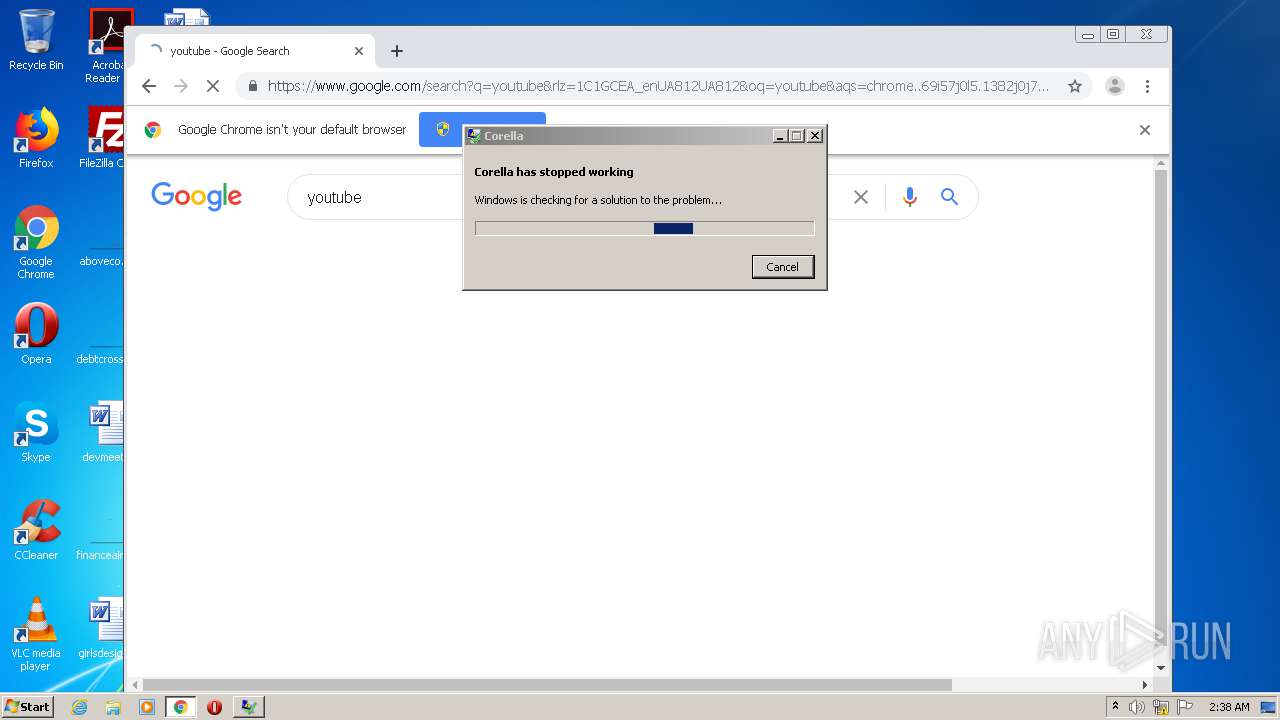Bookmark this page with star icon
The height and width of the screenshot is (720, 1280).
[x=1075, y=86]
